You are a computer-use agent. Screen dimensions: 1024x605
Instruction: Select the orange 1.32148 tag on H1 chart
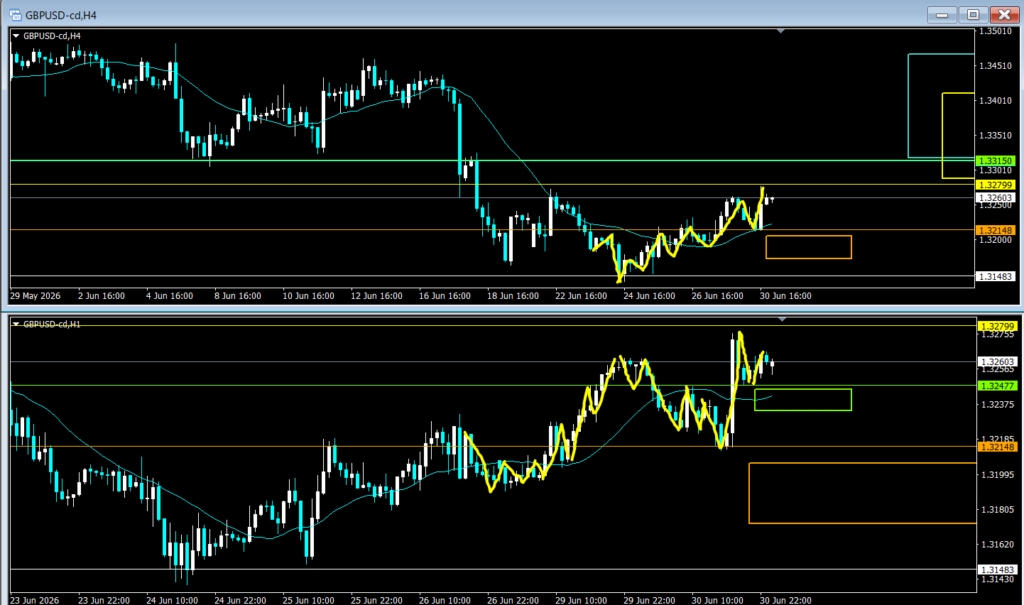coord(997,447)
